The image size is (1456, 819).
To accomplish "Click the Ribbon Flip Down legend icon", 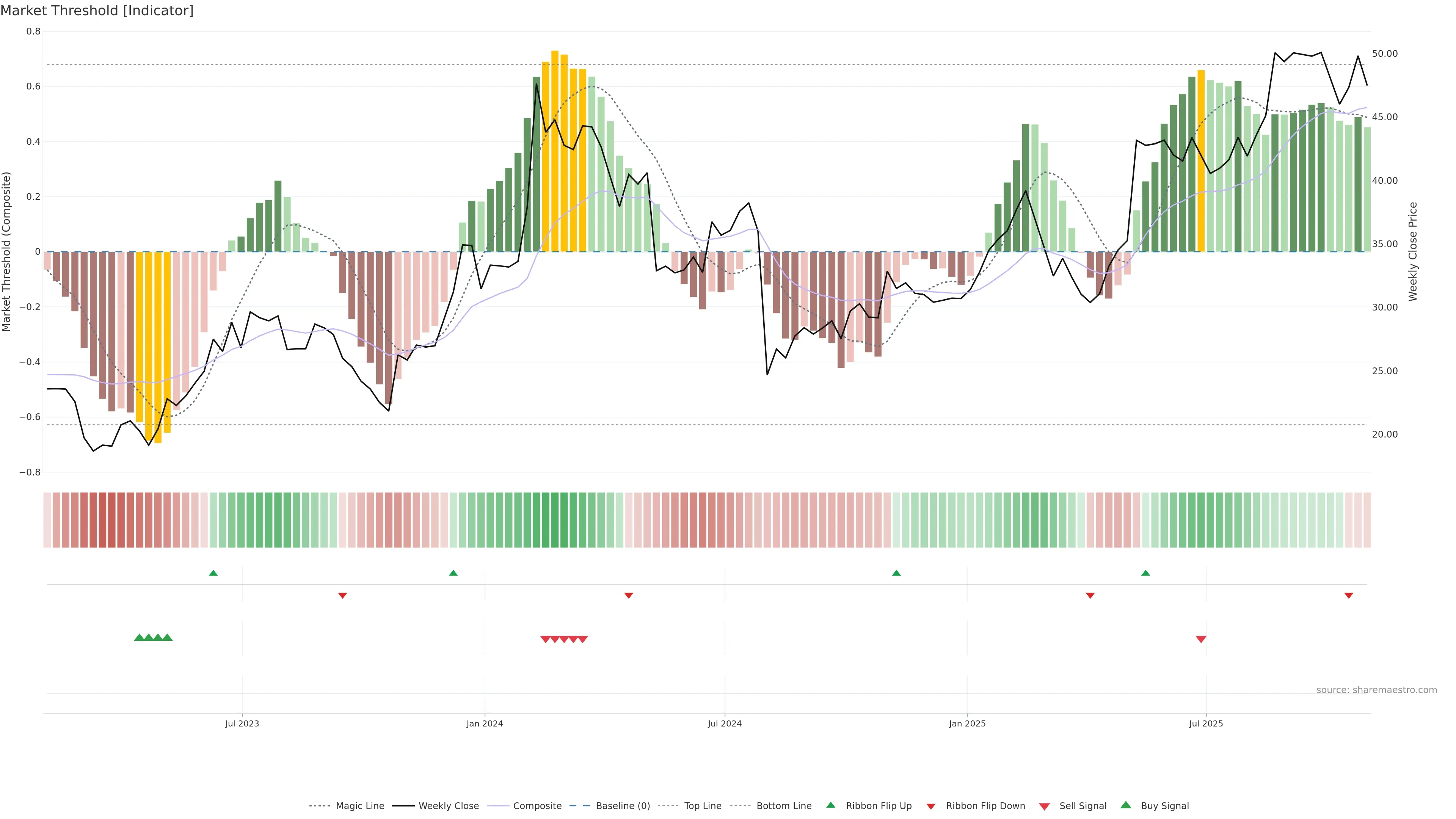I will pyautogui.click(x=930, y=806).
